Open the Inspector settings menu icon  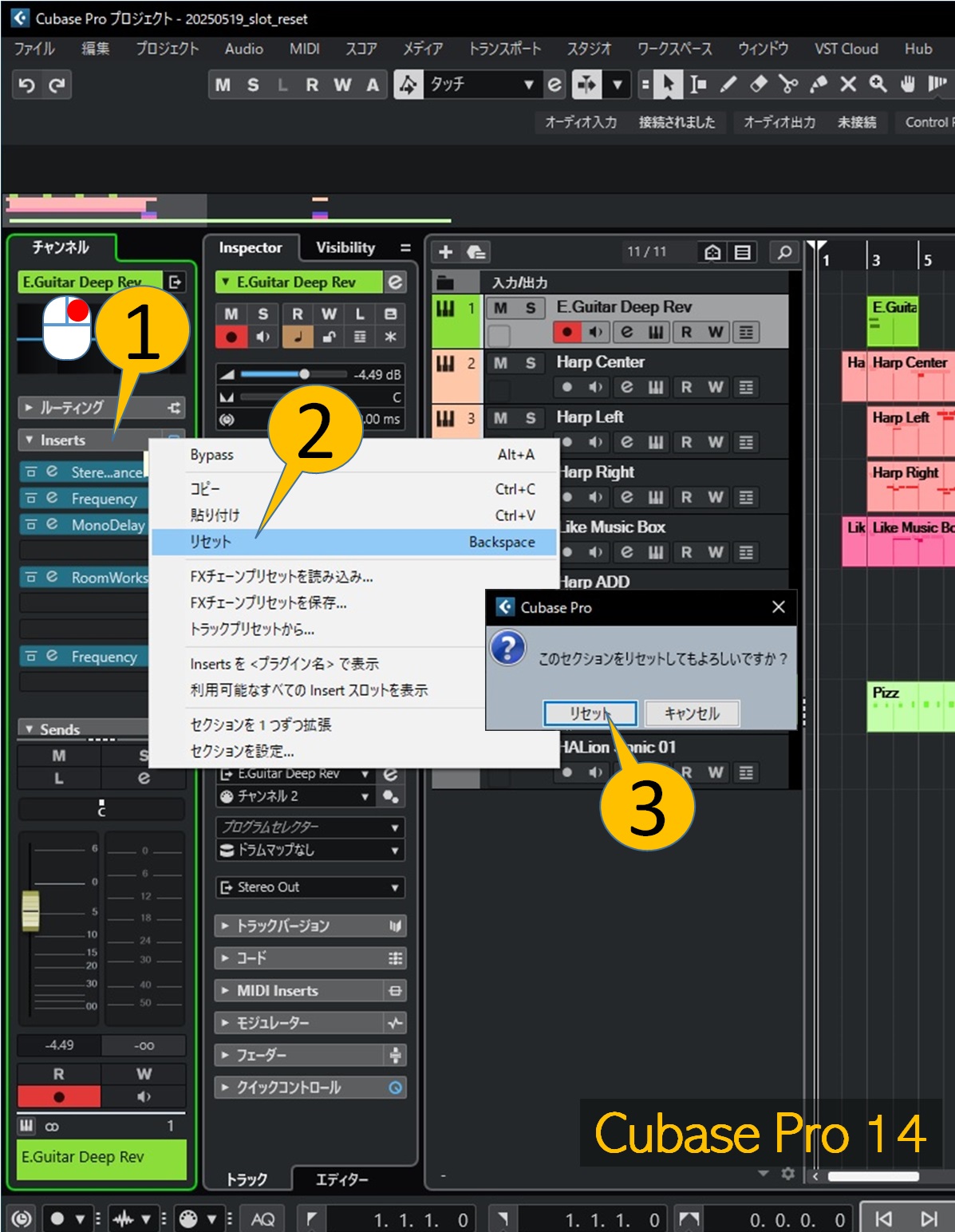[x=405, y=248]
